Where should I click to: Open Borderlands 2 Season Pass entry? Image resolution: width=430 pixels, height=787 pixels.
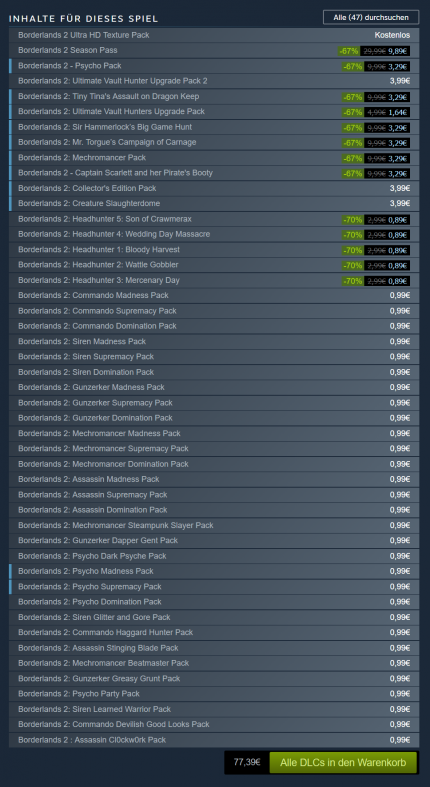(214, 51)
